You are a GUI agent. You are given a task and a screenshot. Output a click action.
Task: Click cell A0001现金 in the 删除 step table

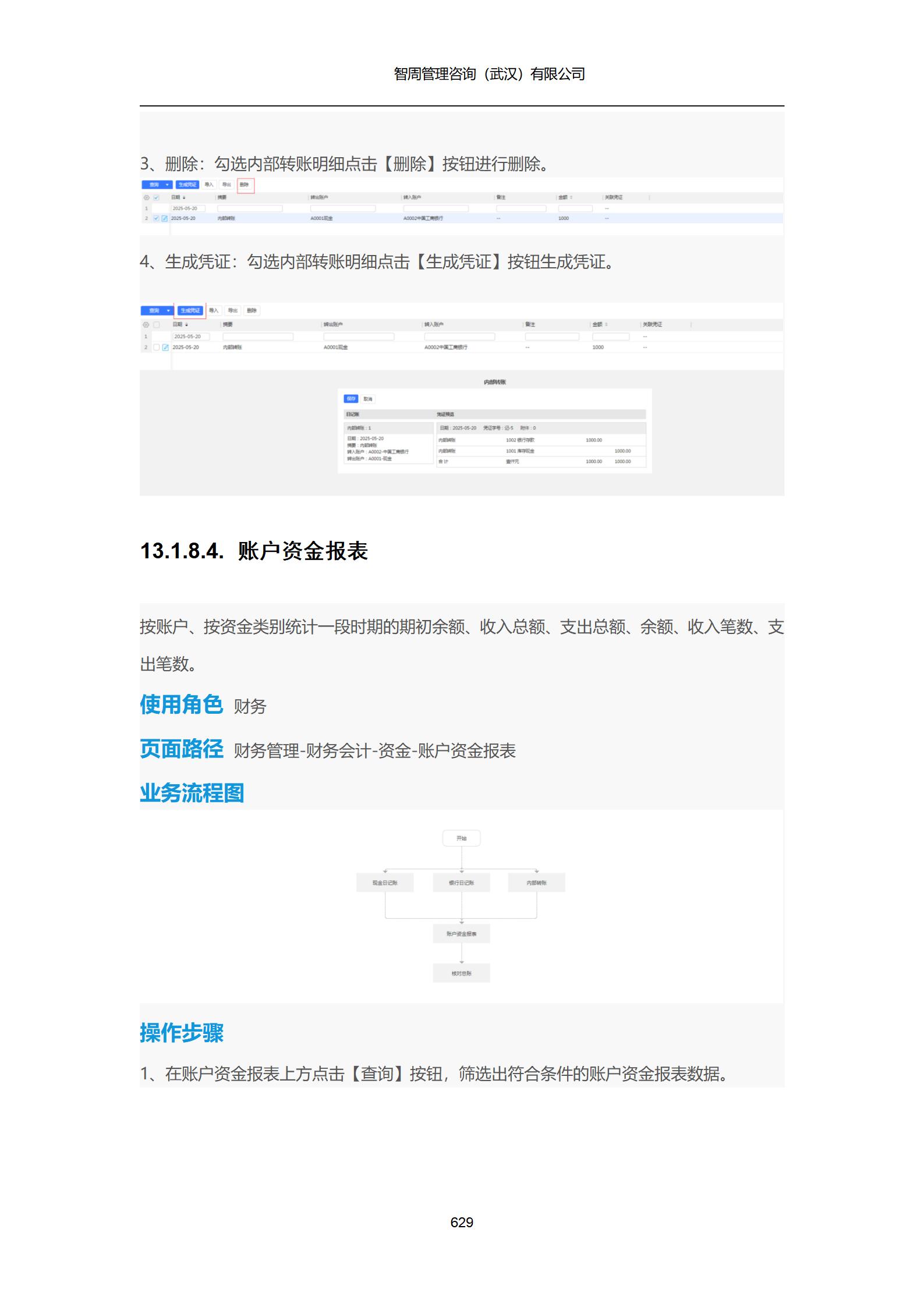pos(321,218)
